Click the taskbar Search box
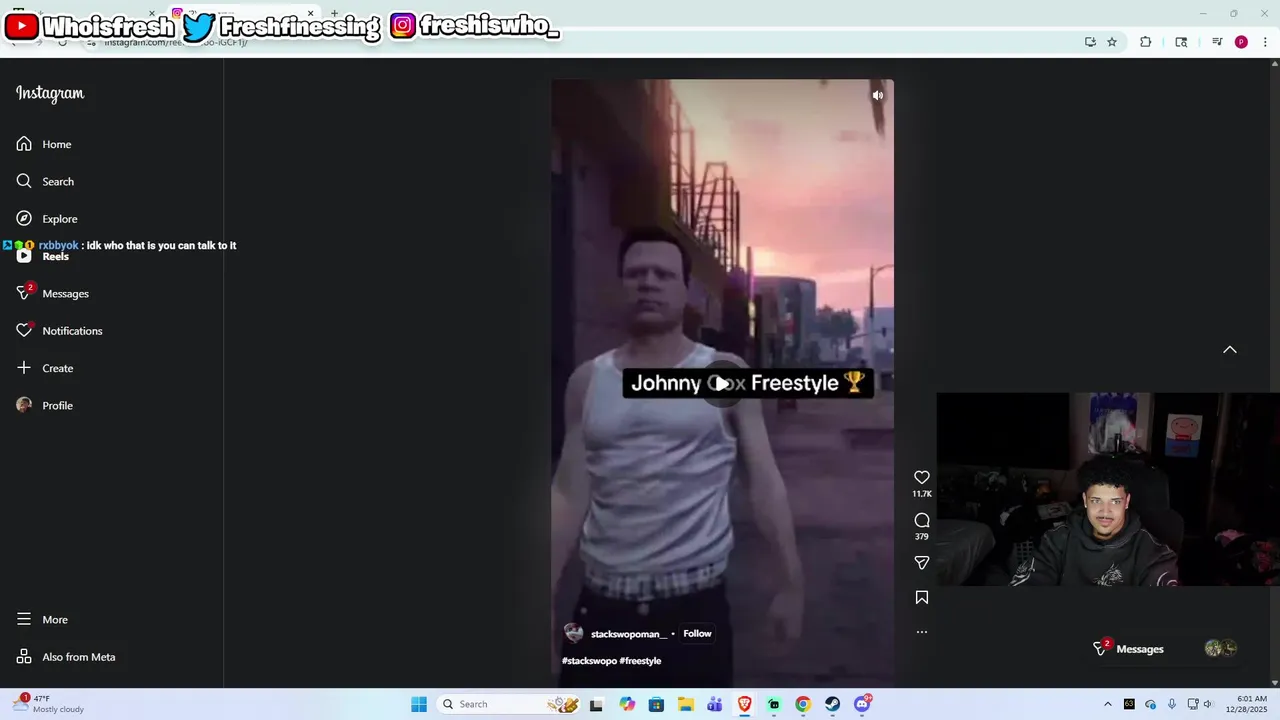Viewport: 1280px width, 720px height. (510, 704)
